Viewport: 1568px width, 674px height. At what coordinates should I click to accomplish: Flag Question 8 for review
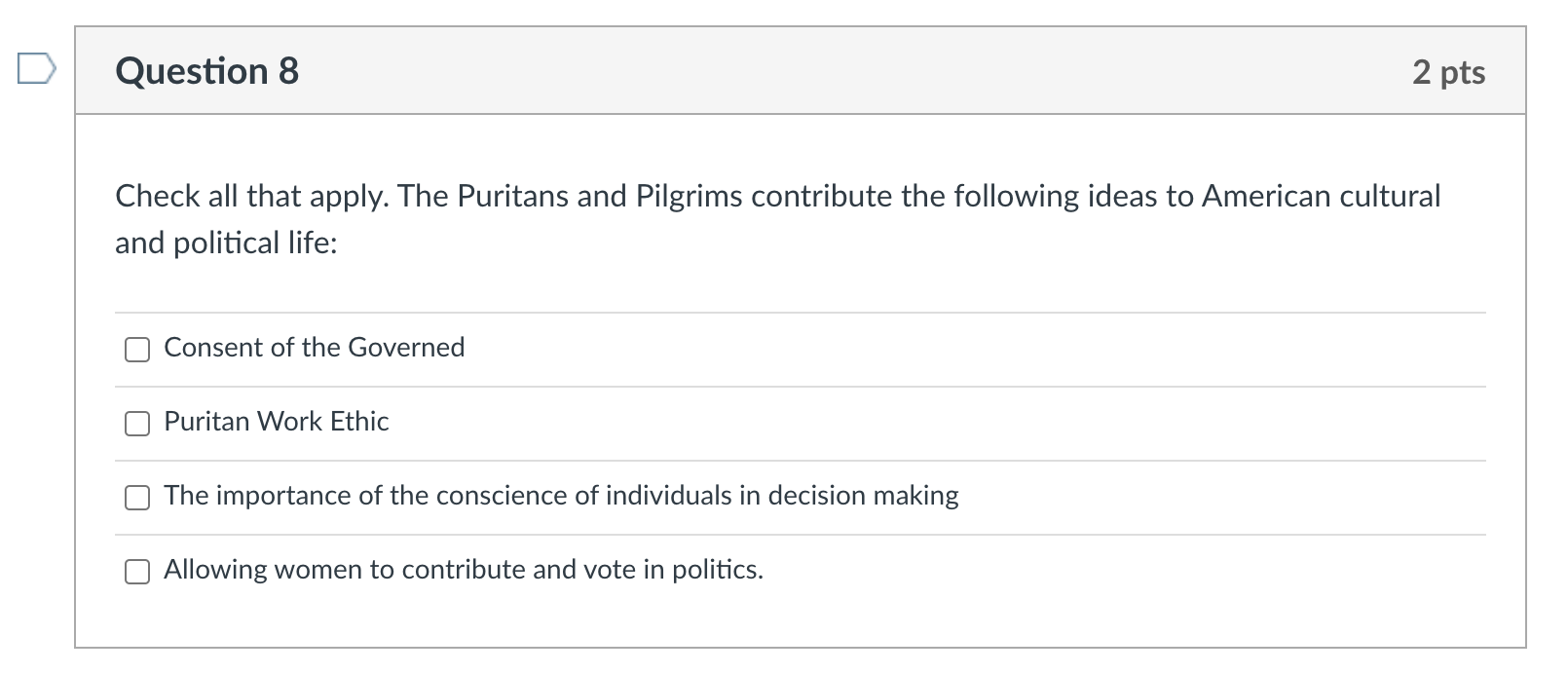[36, 69]
